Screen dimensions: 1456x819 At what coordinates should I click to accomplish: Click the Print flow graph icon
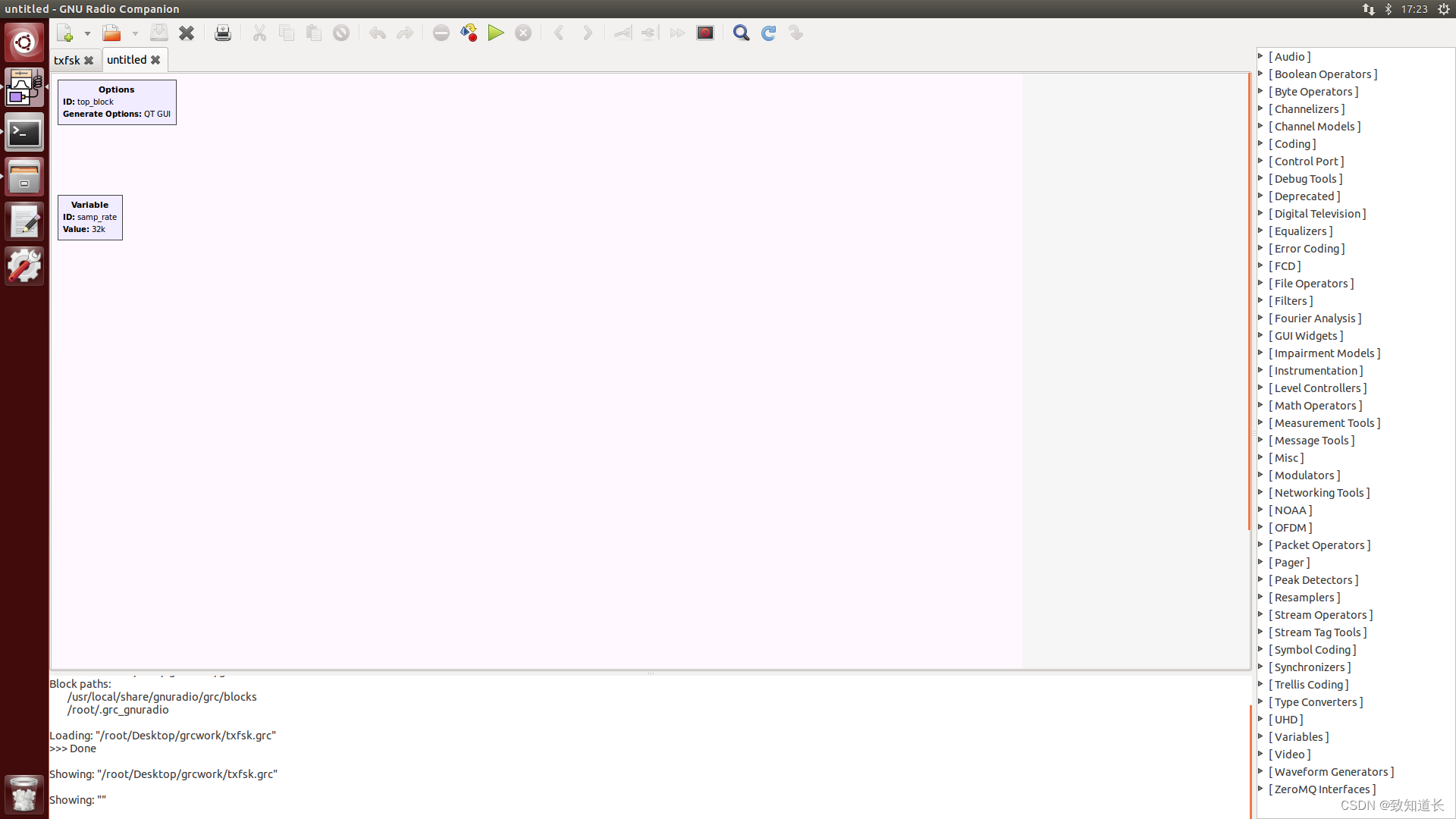(x=222, y=33)
